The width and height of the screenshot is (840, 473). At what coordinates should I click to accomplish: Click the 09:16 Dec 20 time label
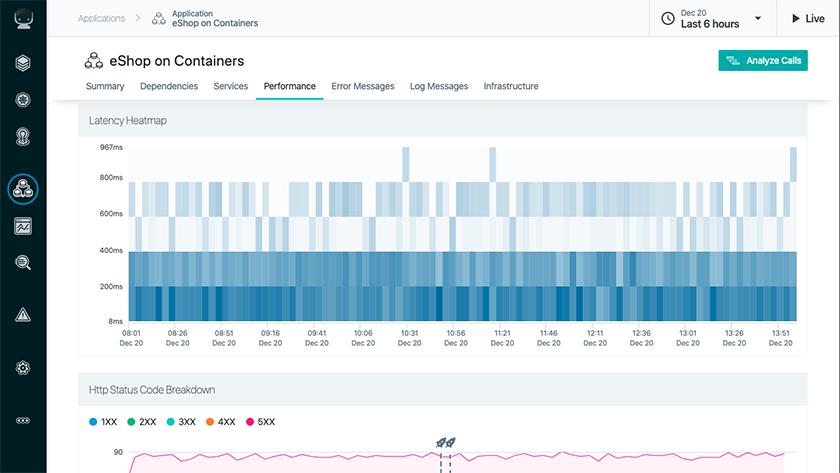271,338
